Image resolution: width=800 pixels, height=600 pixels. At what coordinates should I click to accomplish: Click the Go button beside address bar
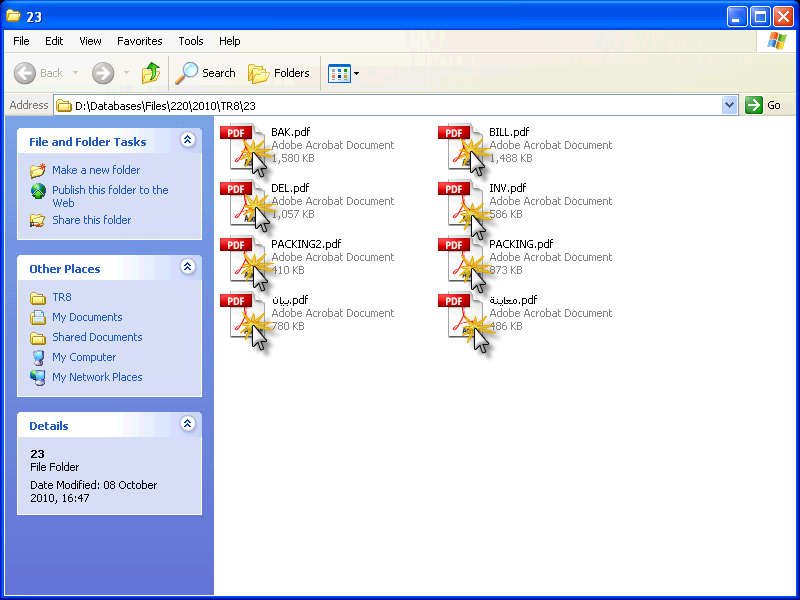(763, 105)
